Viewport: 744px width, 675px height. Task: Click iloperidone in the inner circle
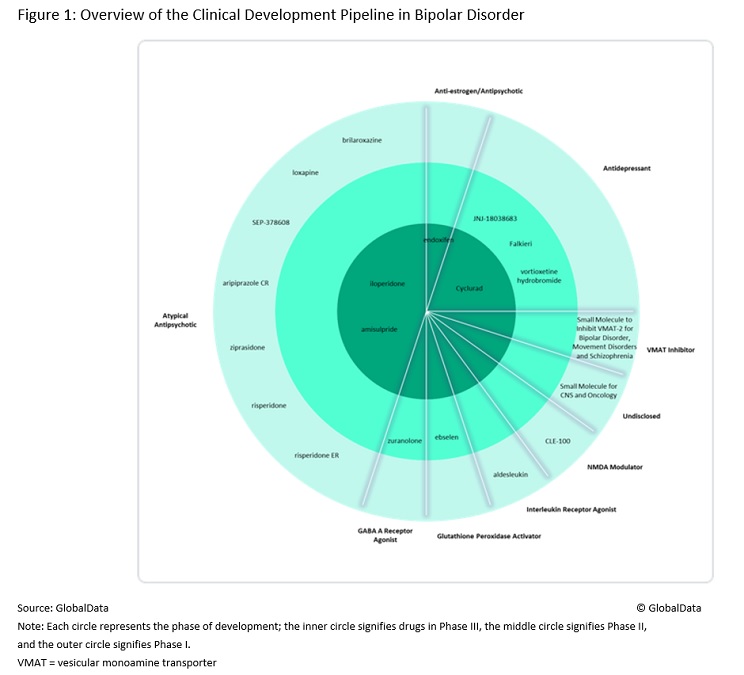tap(386, 284)
